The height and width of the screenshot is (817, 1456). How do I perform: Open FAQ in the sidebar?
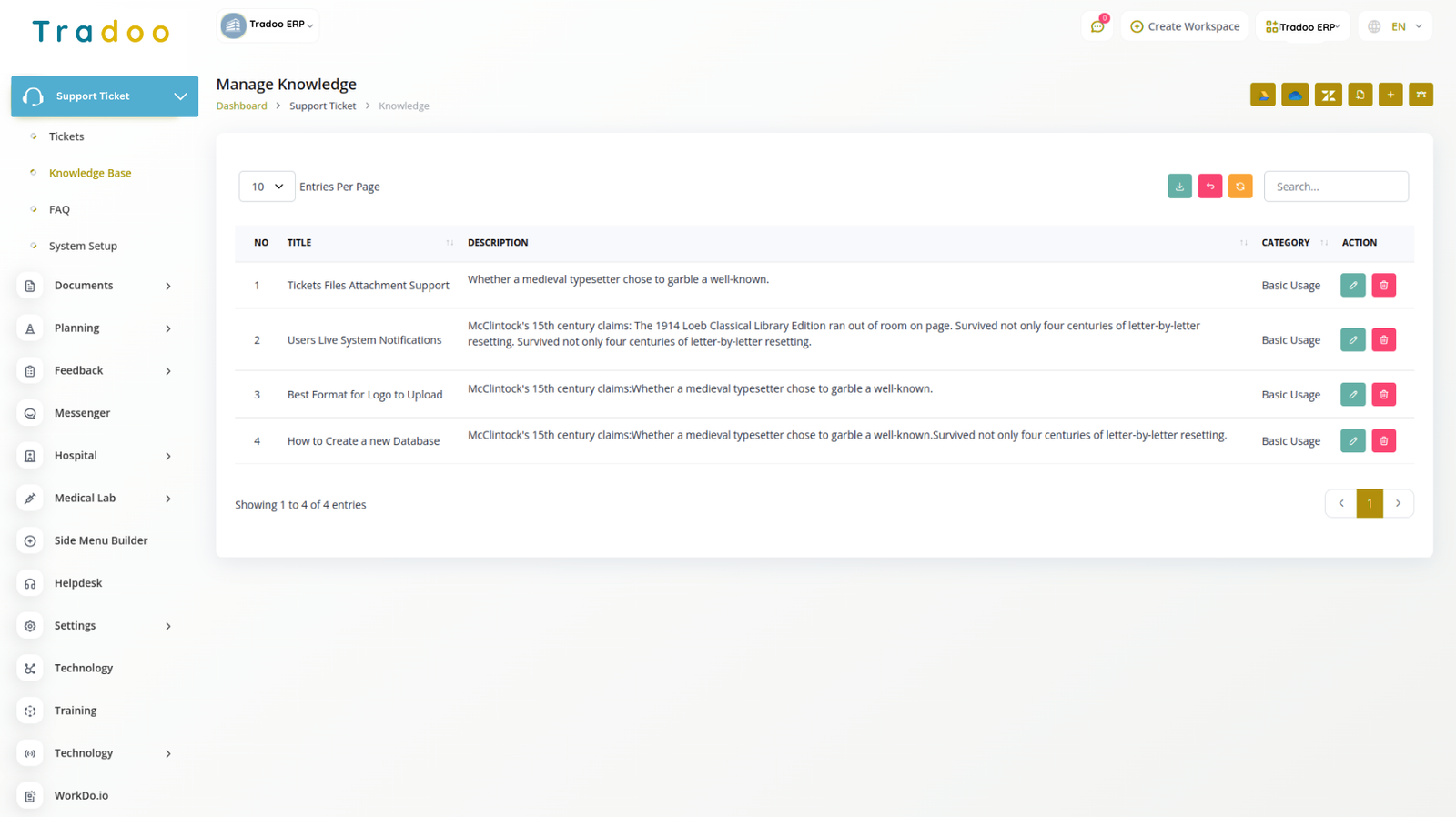coord(59,210)
